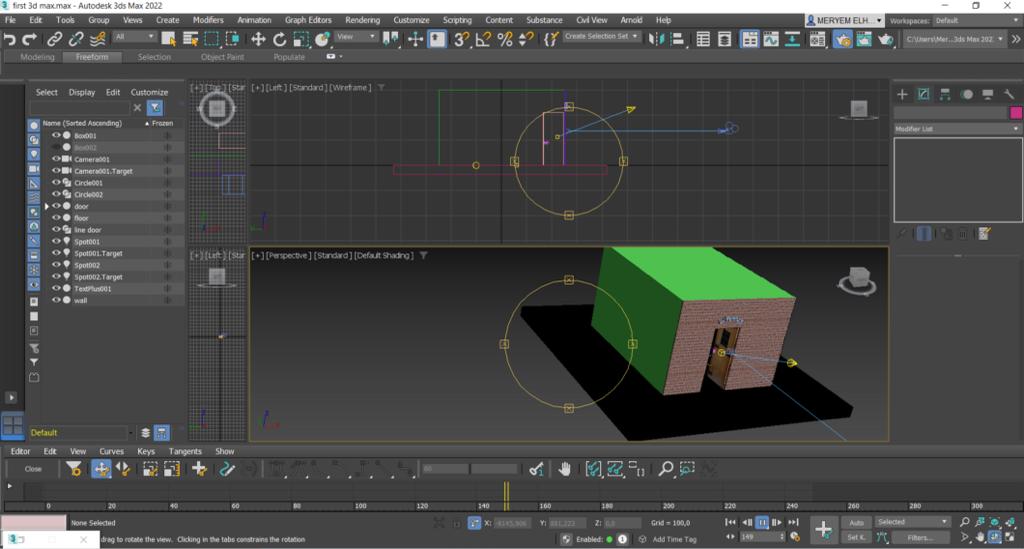Viewport: 1024px width, 549px height.
Task: Switch to the Object Paint ribbon tab
Action: tap(220, 57)
